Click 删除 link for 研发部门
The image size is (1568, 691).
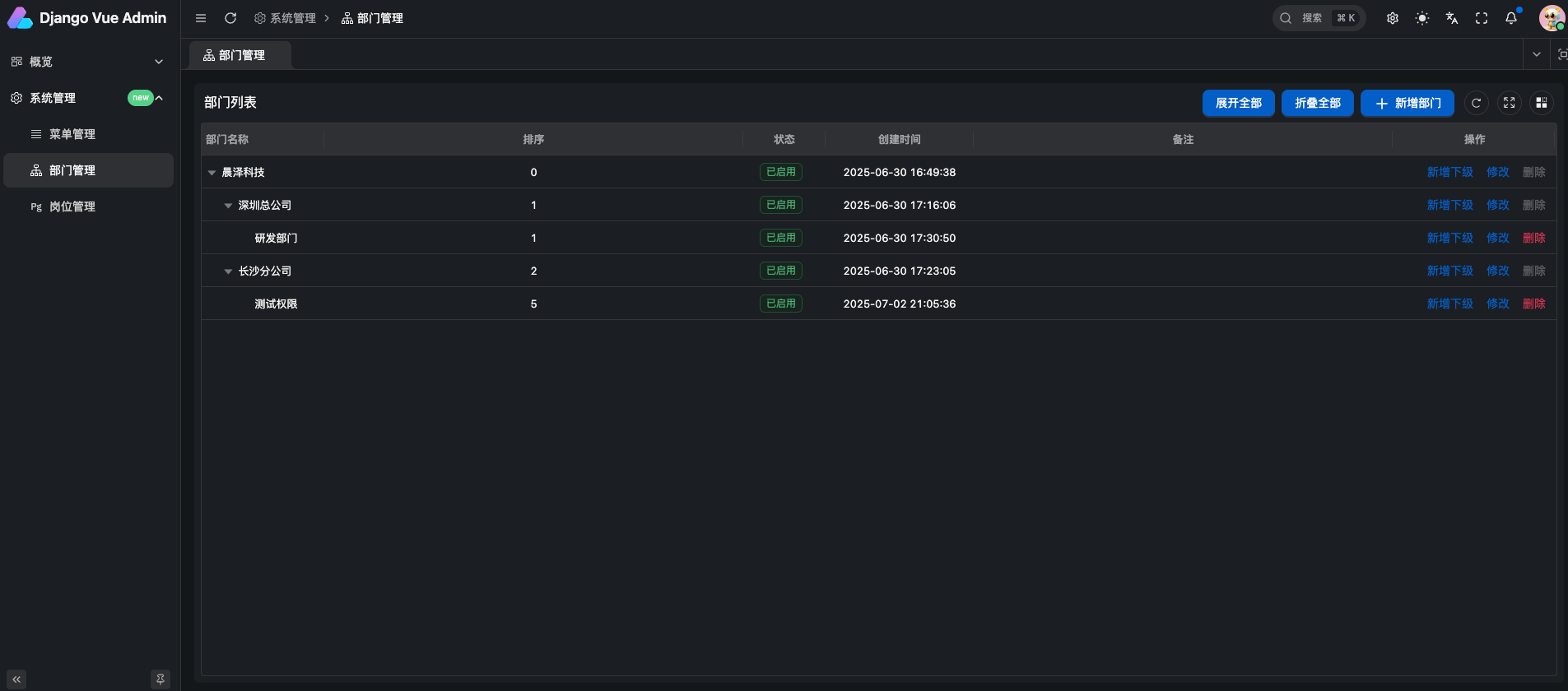pyautogui.click(x=1534, y=238)
